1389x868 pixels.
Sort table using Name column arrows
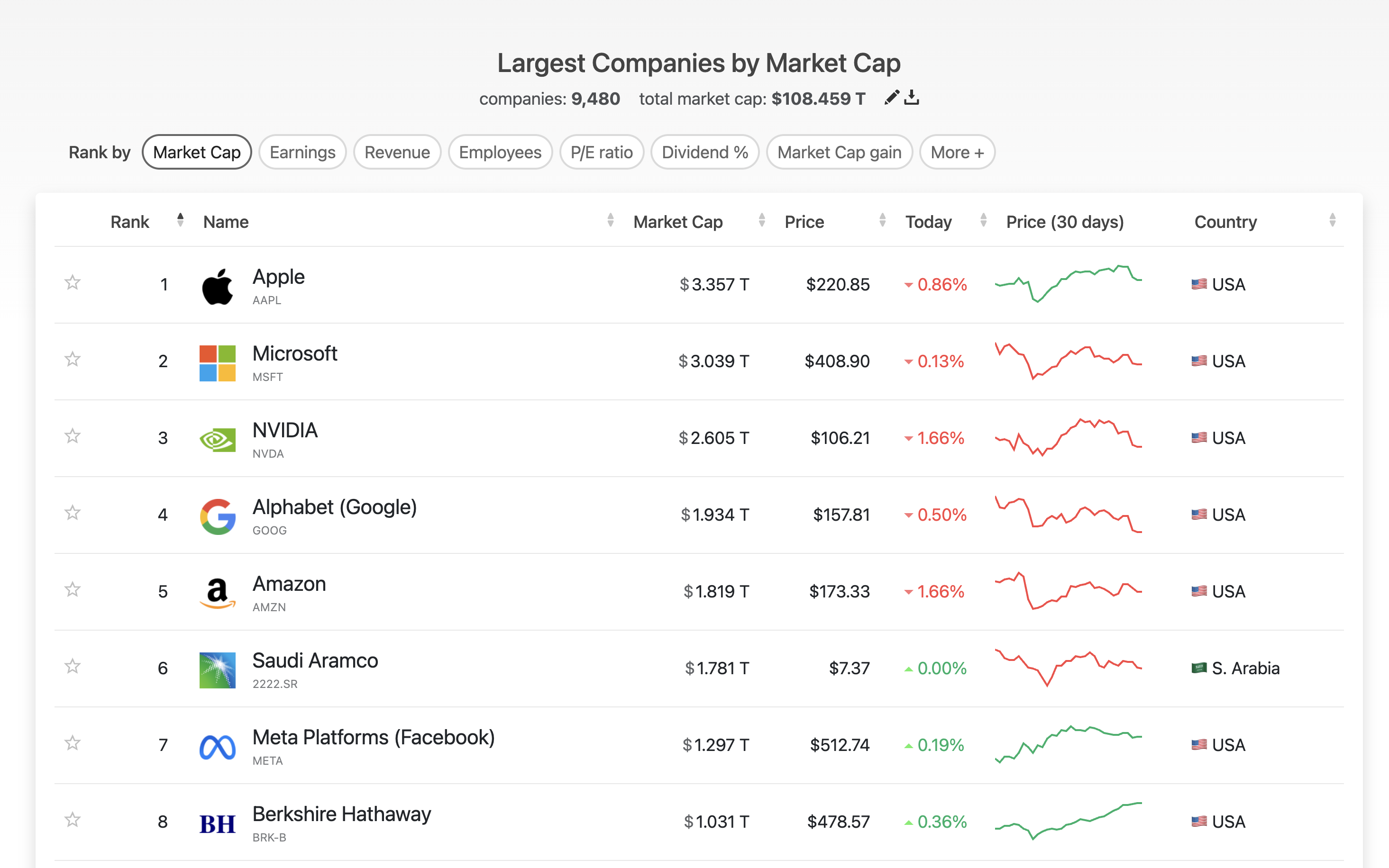pyautogui.click(x=611, y=220)
